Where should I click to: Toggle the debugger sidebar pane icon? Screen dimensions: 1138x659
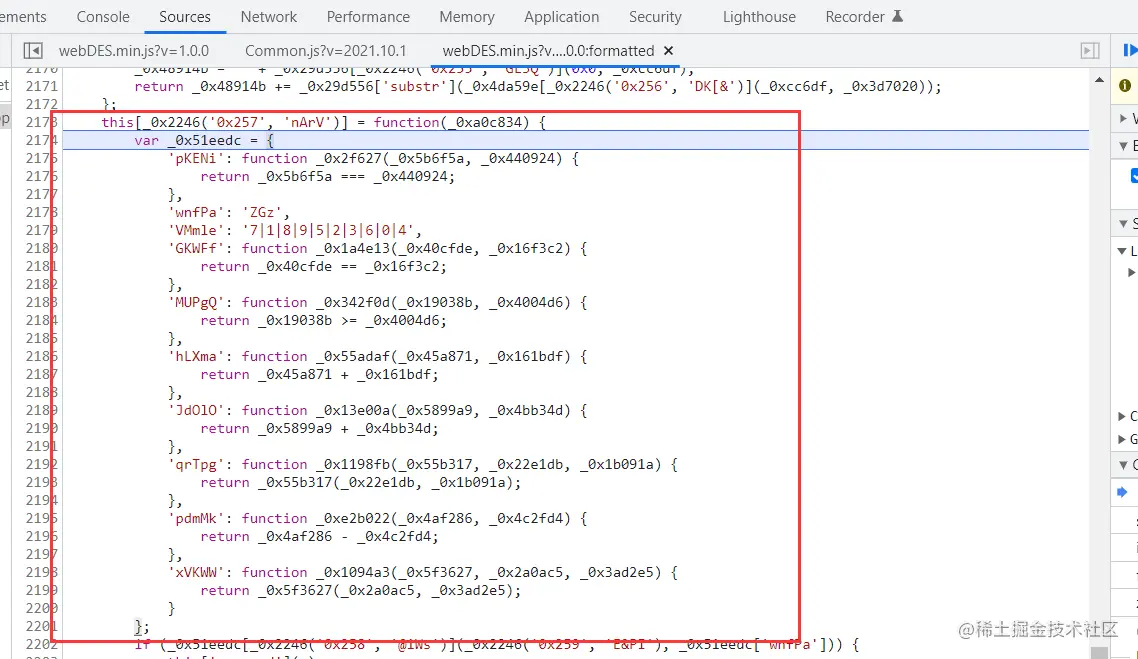pyautogui.click(x=1089, y=51)
